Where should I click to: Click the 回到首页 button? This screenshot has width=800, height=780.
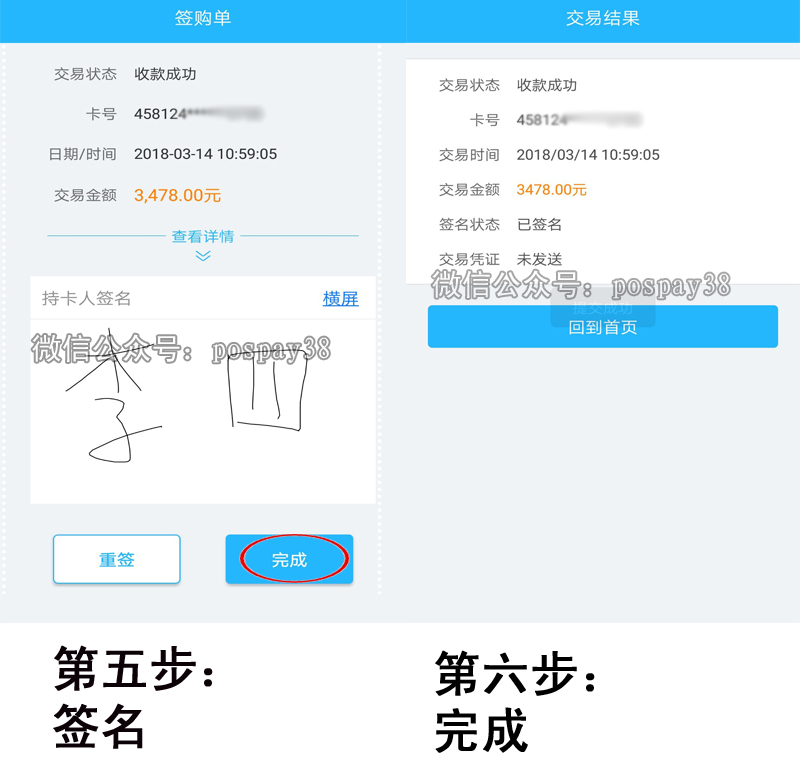tap(602, 328)
